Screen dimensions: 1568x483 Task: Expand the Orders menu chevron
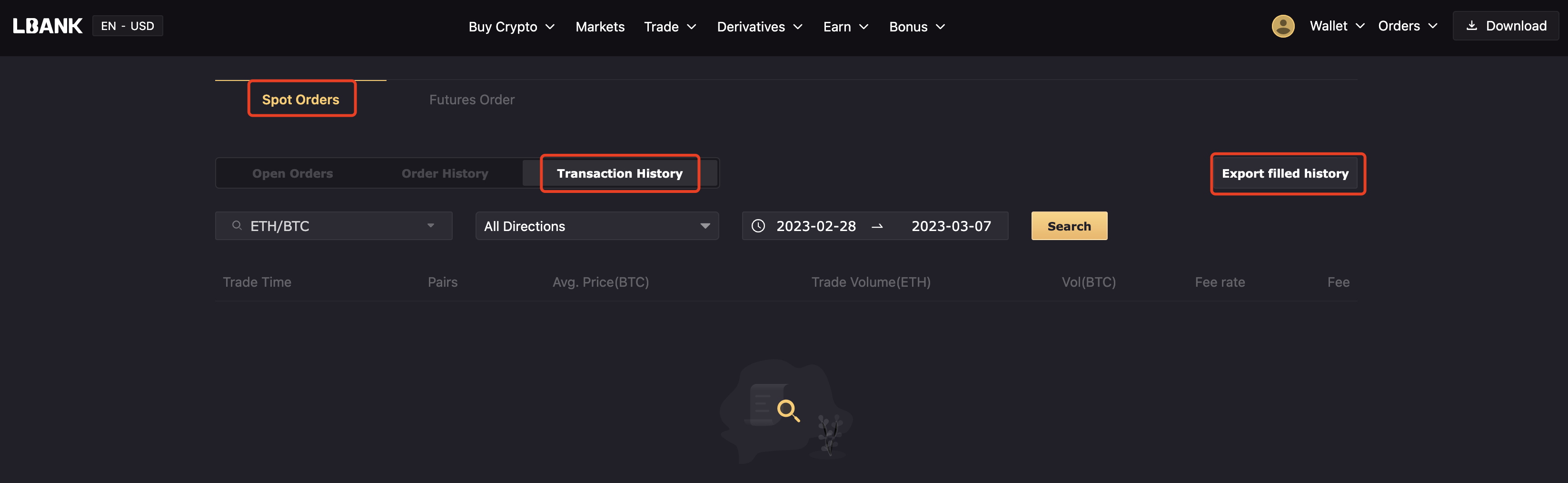[1432, 26]
